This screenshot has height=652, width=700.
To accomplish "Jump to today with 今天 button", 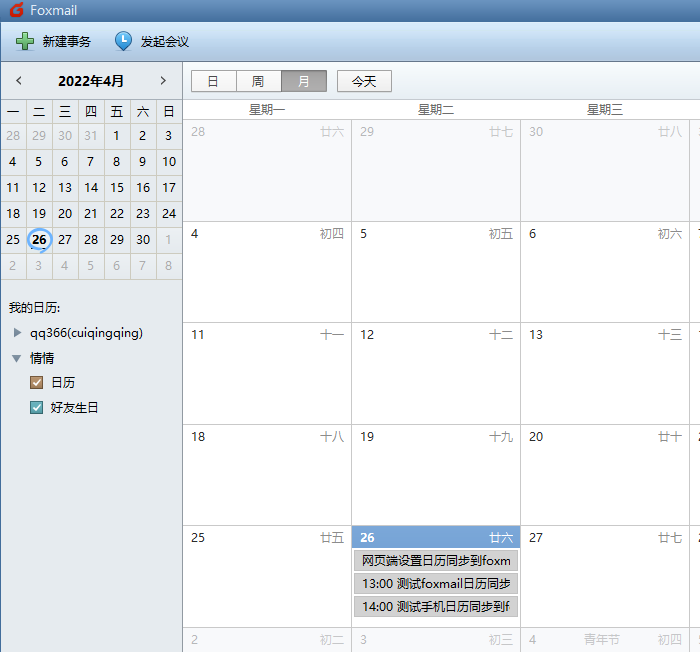I will tap(364, 81).
